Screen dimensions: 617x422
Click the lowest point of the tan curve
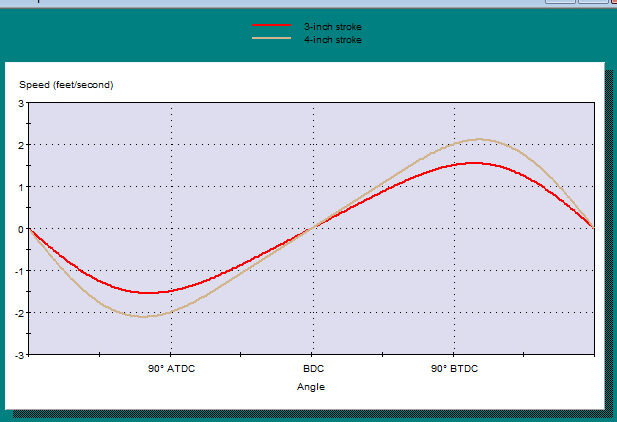tap(146, 317)
